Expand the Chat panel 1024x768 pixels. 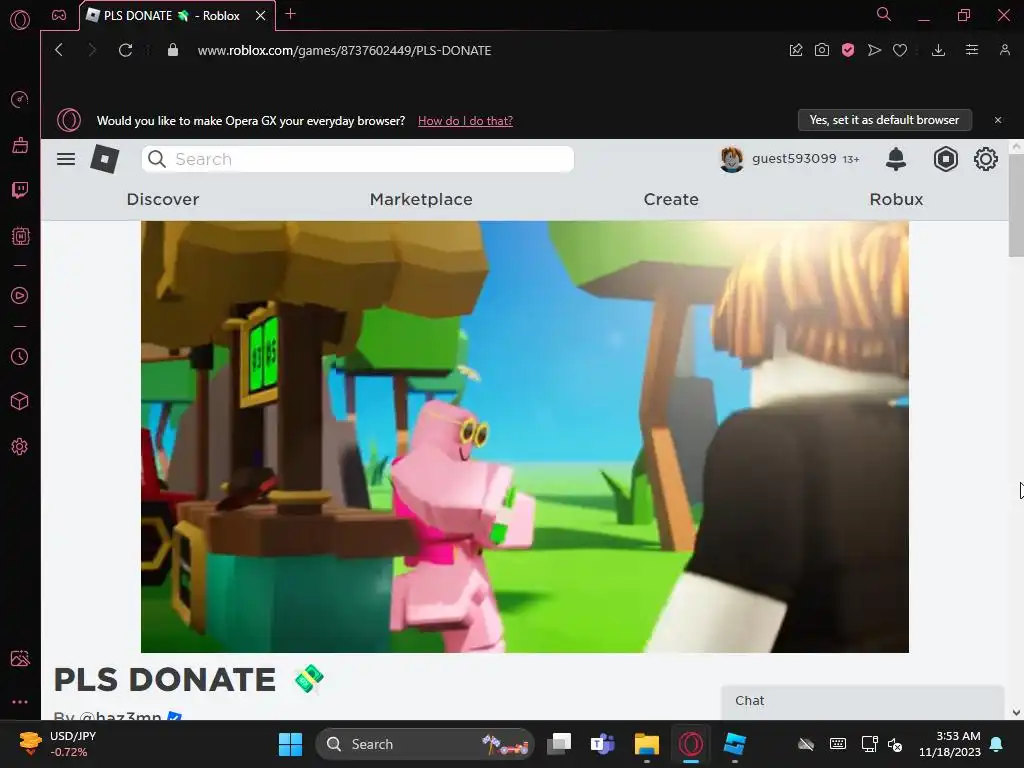point(862,701)
